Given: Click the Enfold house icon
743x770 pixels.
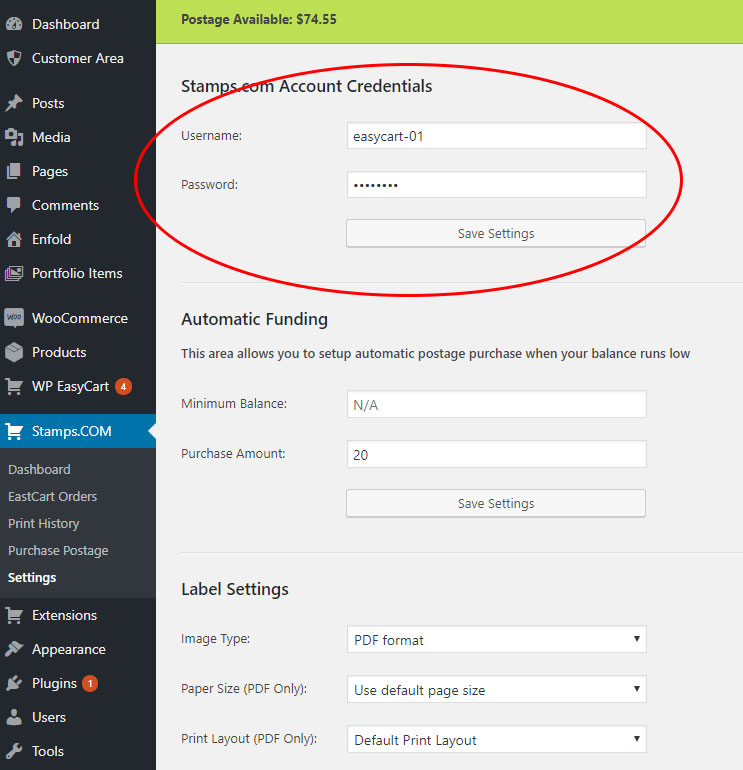Looking at the screenshot, I should pyautogui.click(x=14, y=239).
